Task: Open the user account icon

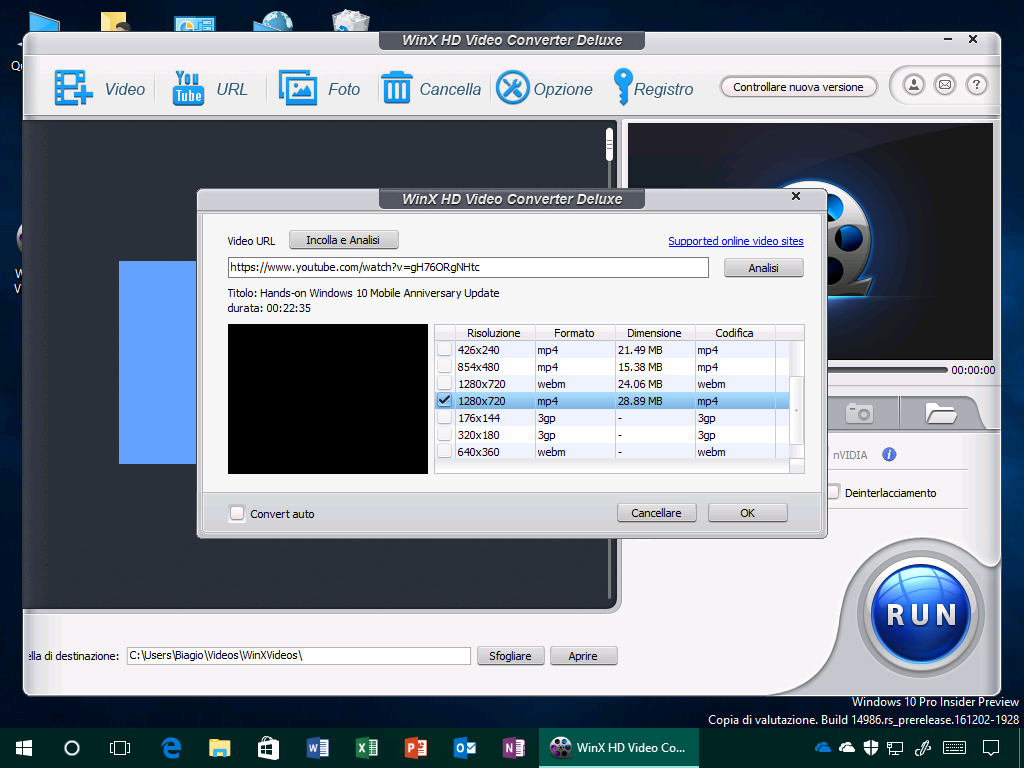Action: coord(914,85)
